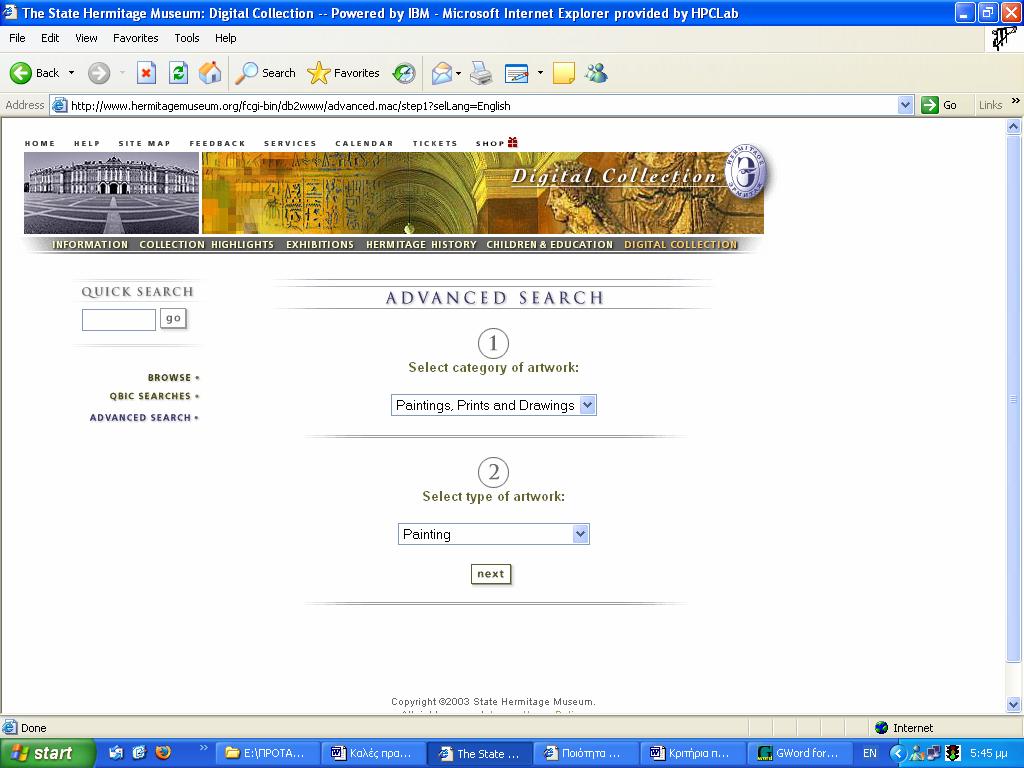The image size is (1024, 768).
Task: Switch to the INFORMATION section tab
Action: [x=90, y=244]
